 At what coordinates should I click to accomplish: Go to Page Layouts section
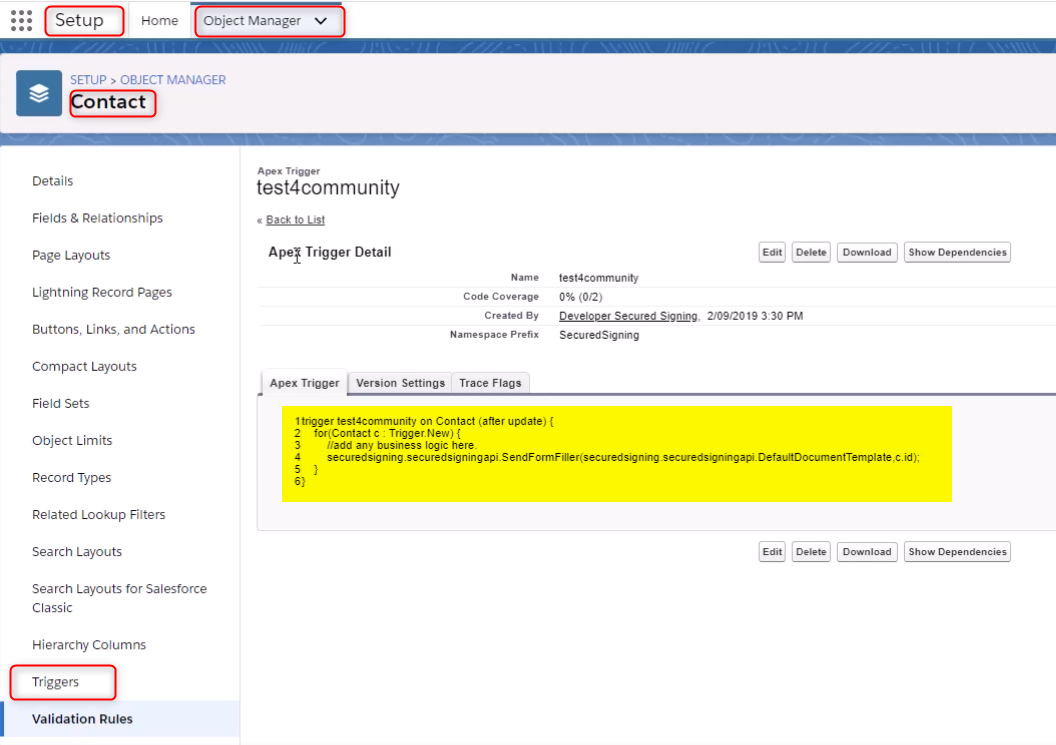pyautogui.click(x=71, y=255)
